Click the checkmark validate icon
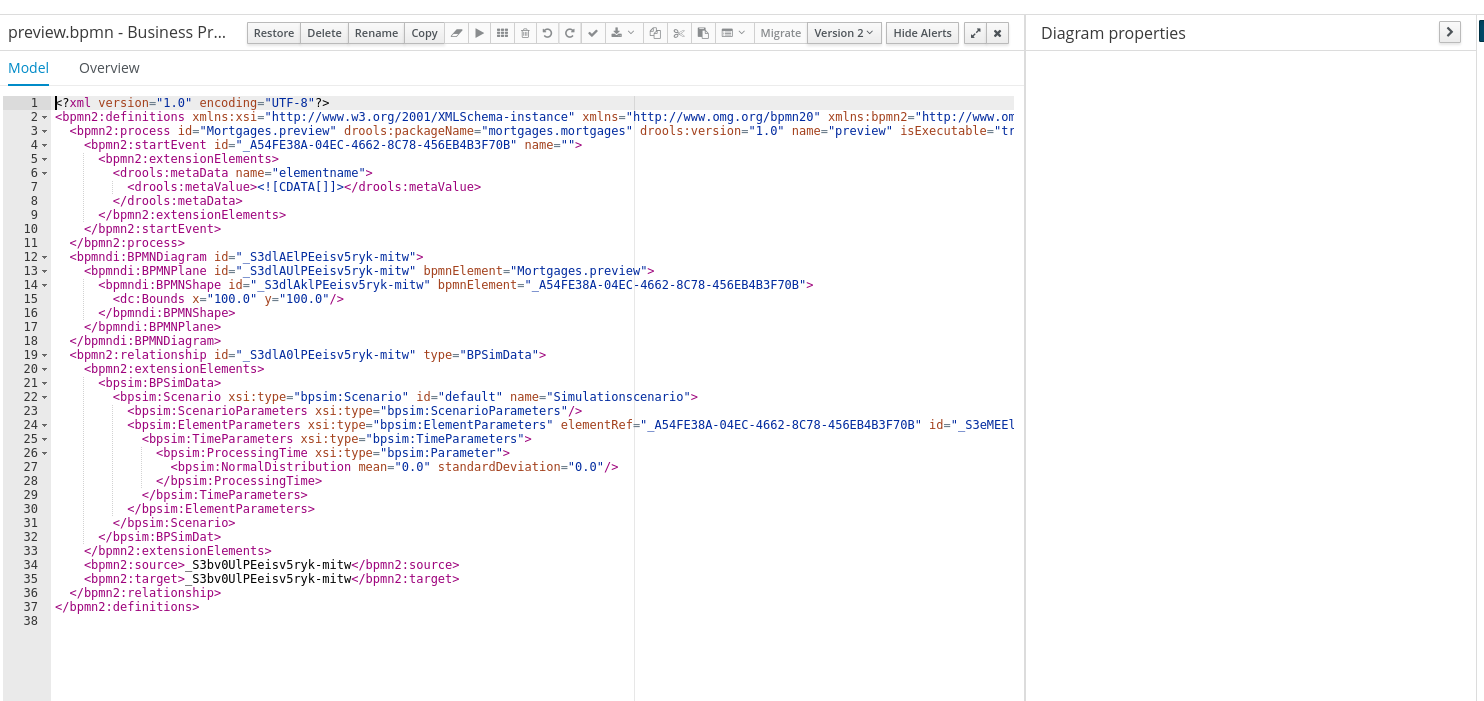 pyautogui.click(x=592, y=33)
